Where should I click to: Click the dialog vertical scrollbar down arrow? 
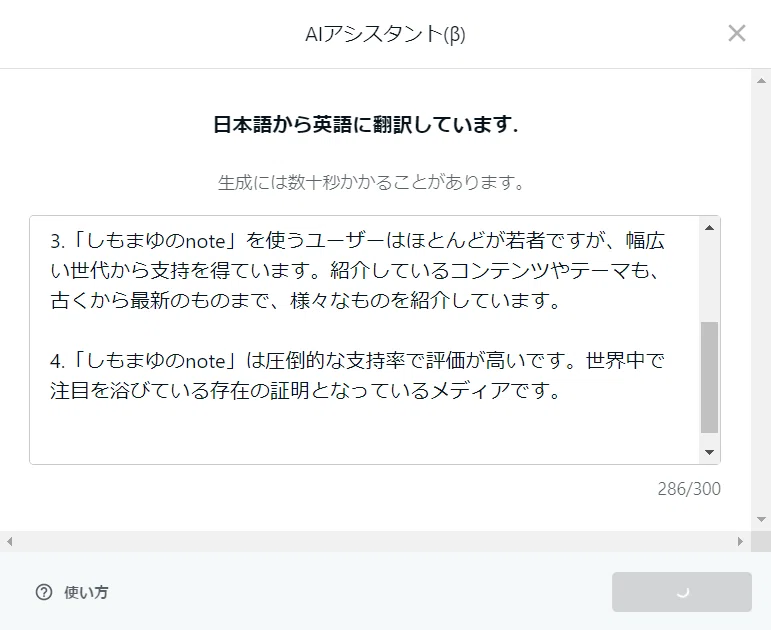click(761, 519)
